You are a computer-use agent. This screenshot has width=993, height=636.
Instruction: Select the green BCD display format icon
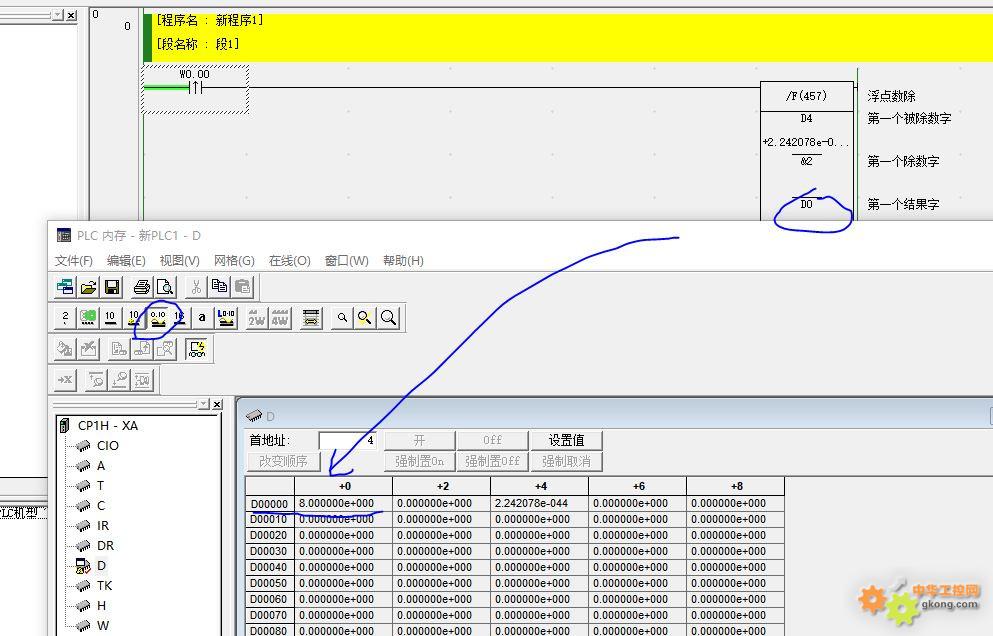88,318
